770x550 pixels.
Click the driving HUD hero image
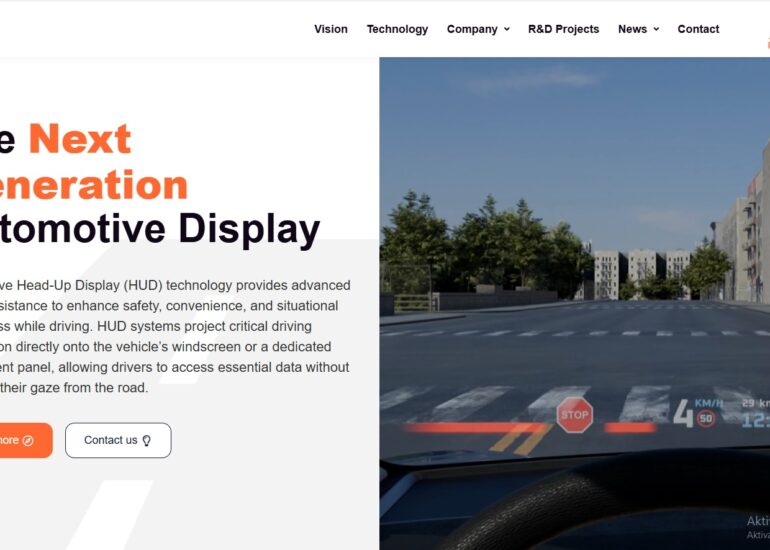tap(575, 303)
